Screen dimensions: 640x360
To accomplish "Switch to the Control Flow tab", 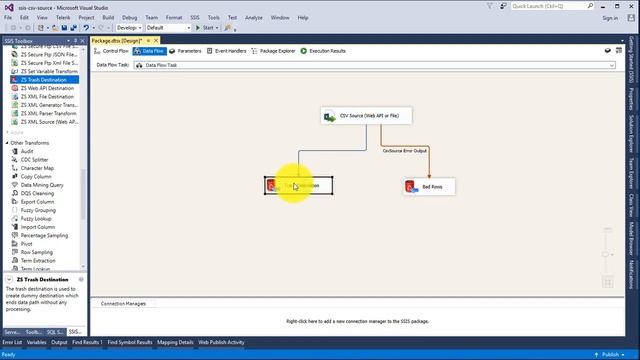I will point(111,51).
